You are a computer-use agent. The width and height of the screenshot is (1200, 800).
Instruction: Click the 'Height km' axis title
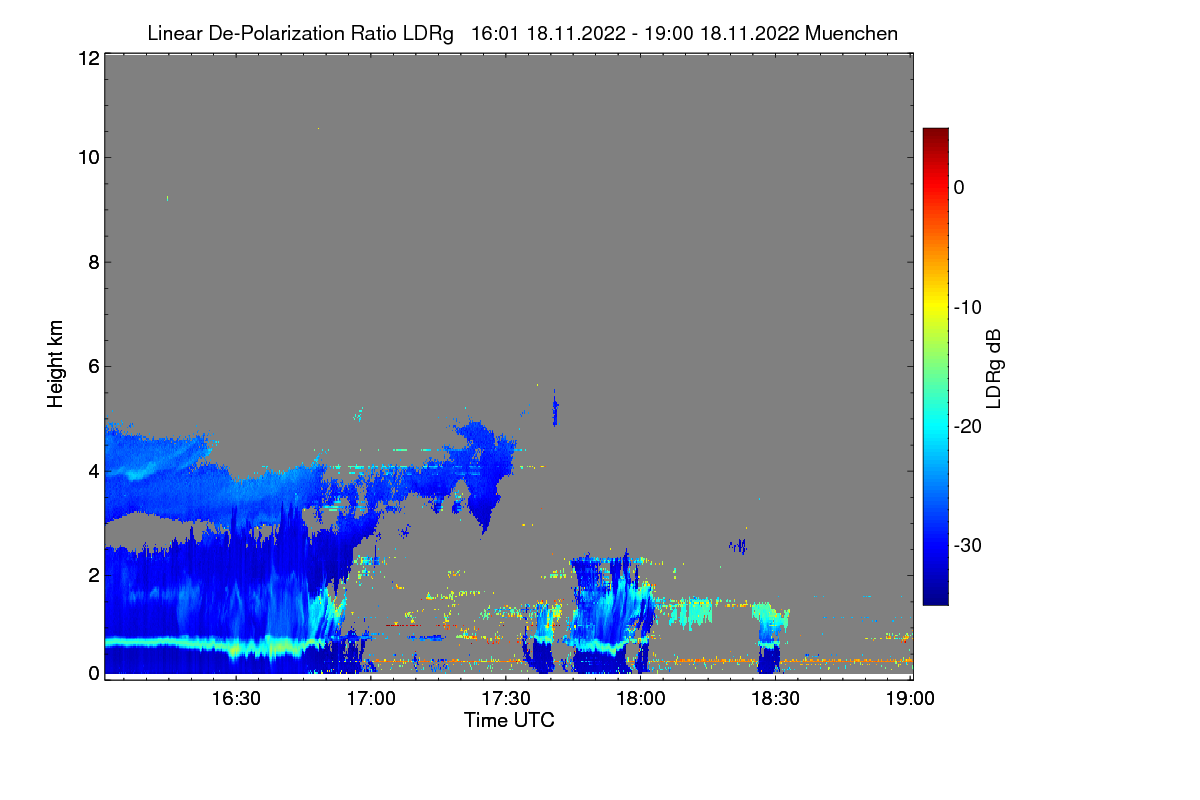55,364
